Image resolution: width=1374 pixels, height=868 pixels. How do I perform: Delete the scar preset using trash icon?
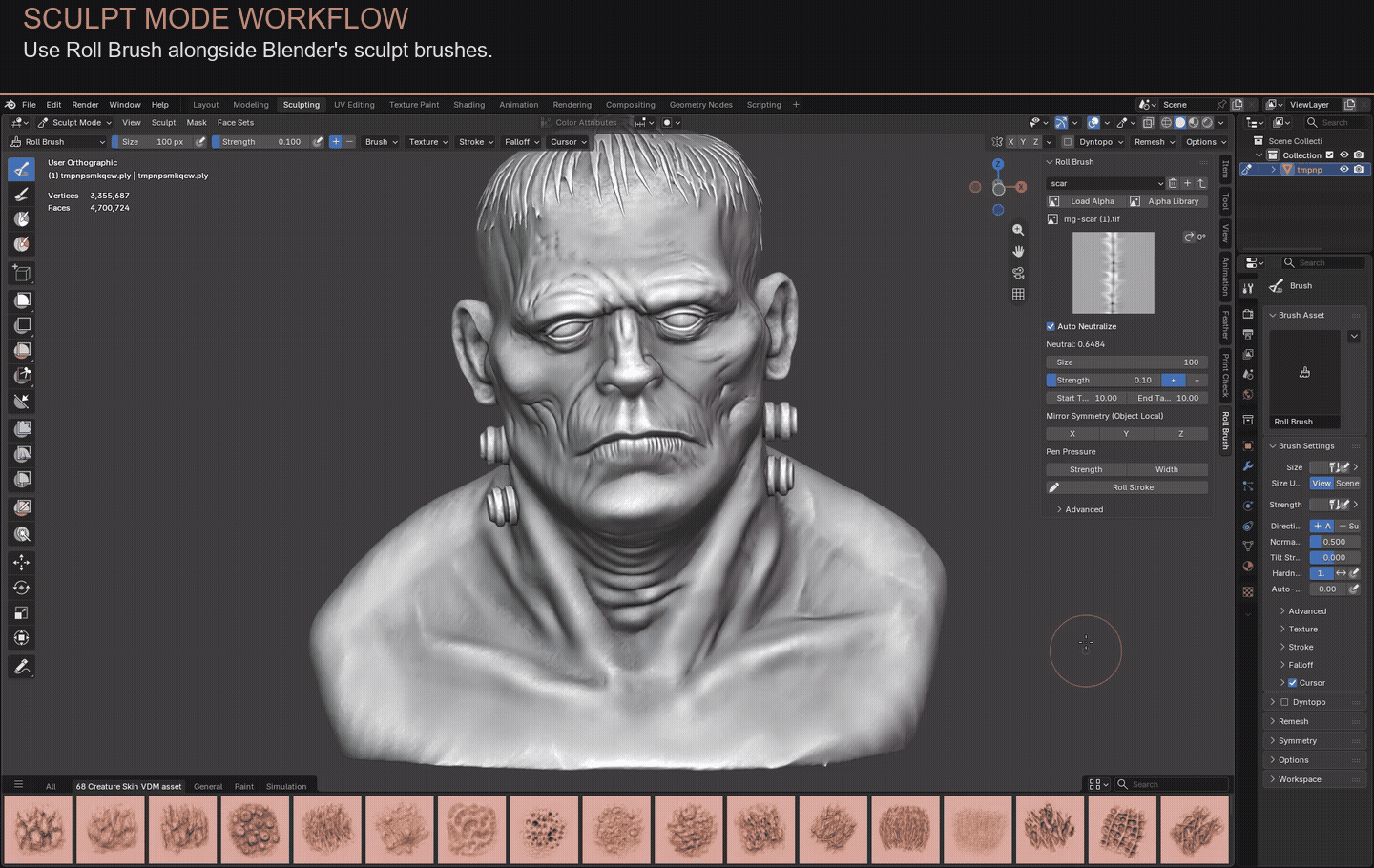point(1173,183)
